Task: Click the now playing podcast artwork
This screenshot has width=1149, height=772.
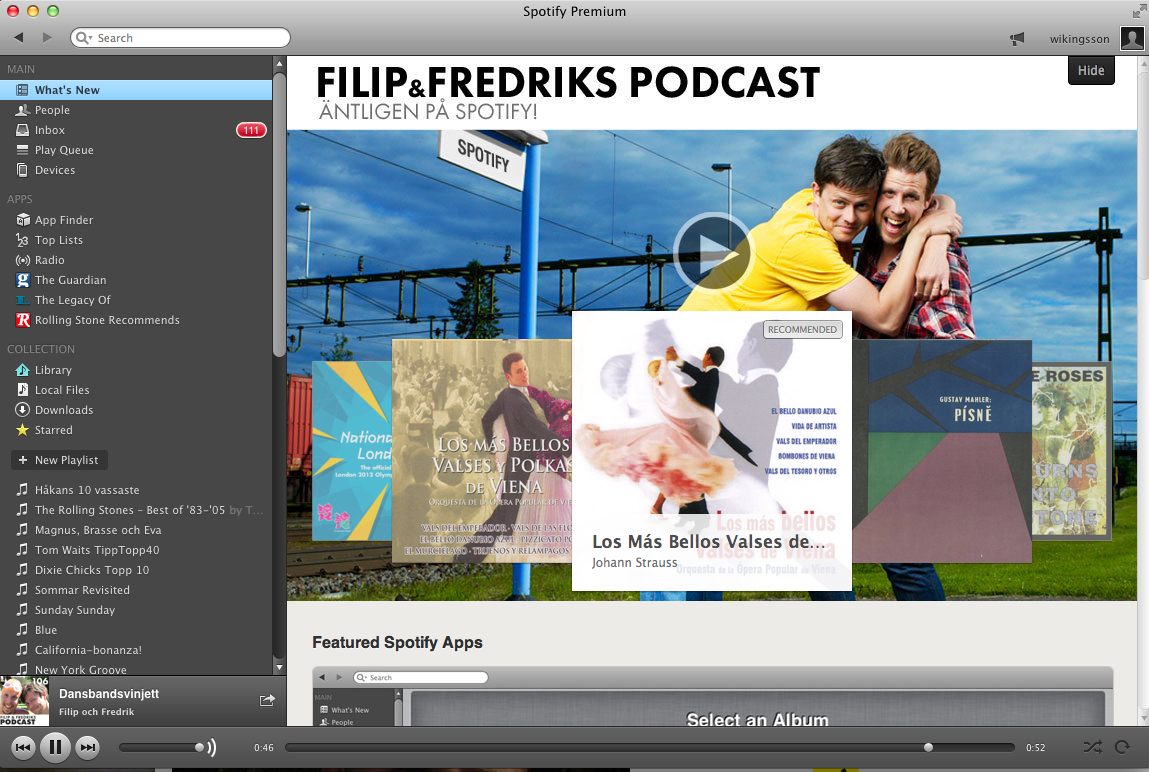Action: (x=25, y=701)
